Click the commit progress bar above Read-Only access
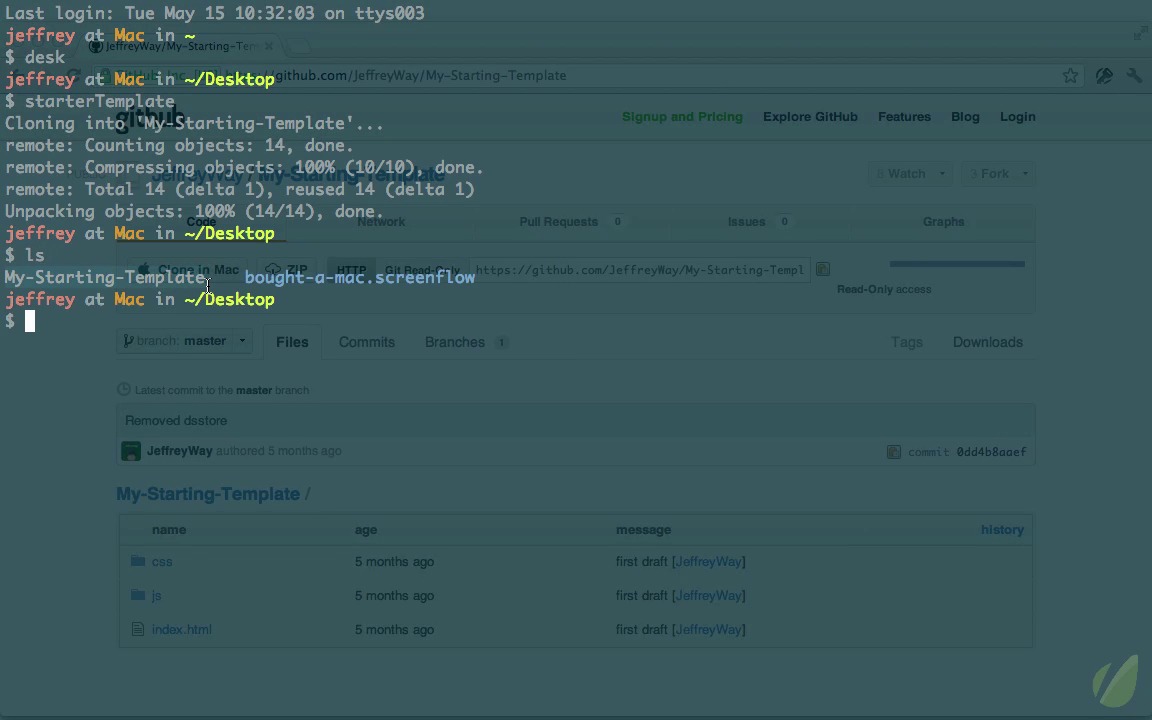1152x720 pixels. point(957,264)
